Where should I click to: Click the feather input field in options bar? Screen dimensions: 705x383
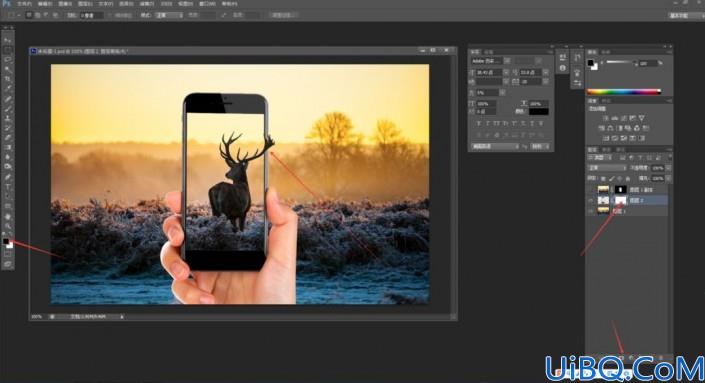92,15
